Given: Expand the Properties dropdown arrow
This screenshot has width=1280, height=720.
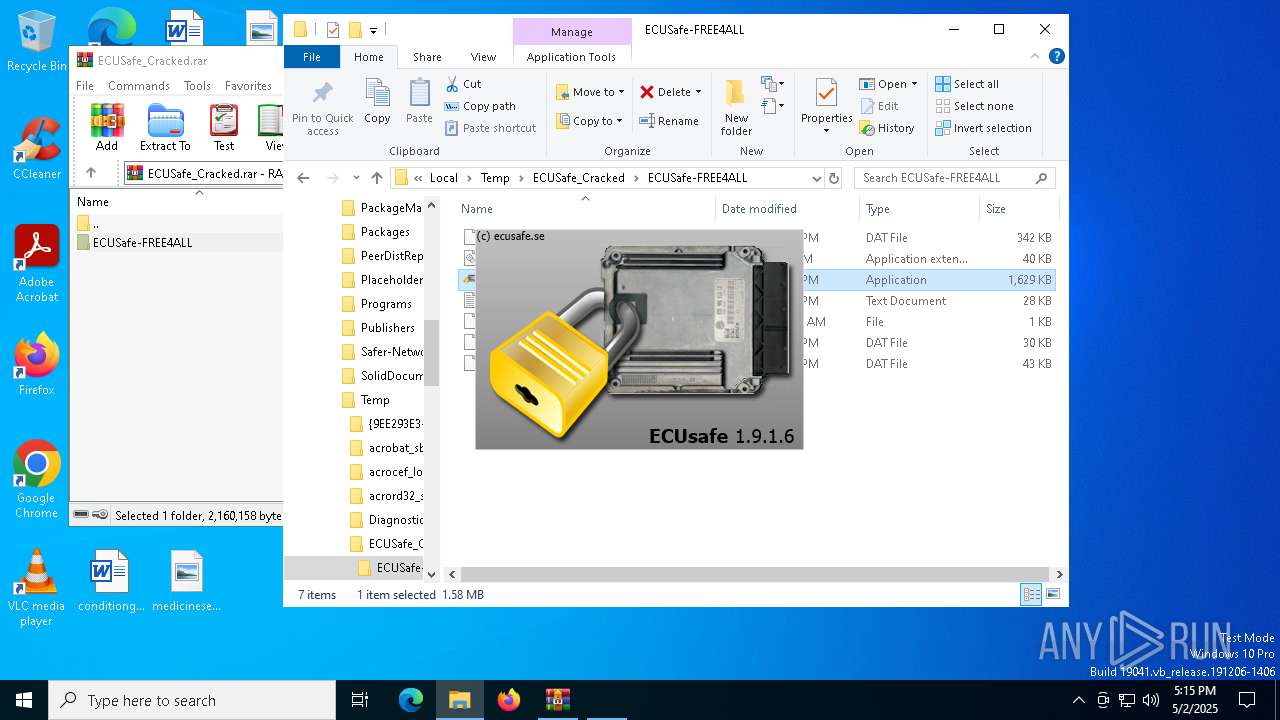Looking at the screenshot, I should tap(826, 131).
